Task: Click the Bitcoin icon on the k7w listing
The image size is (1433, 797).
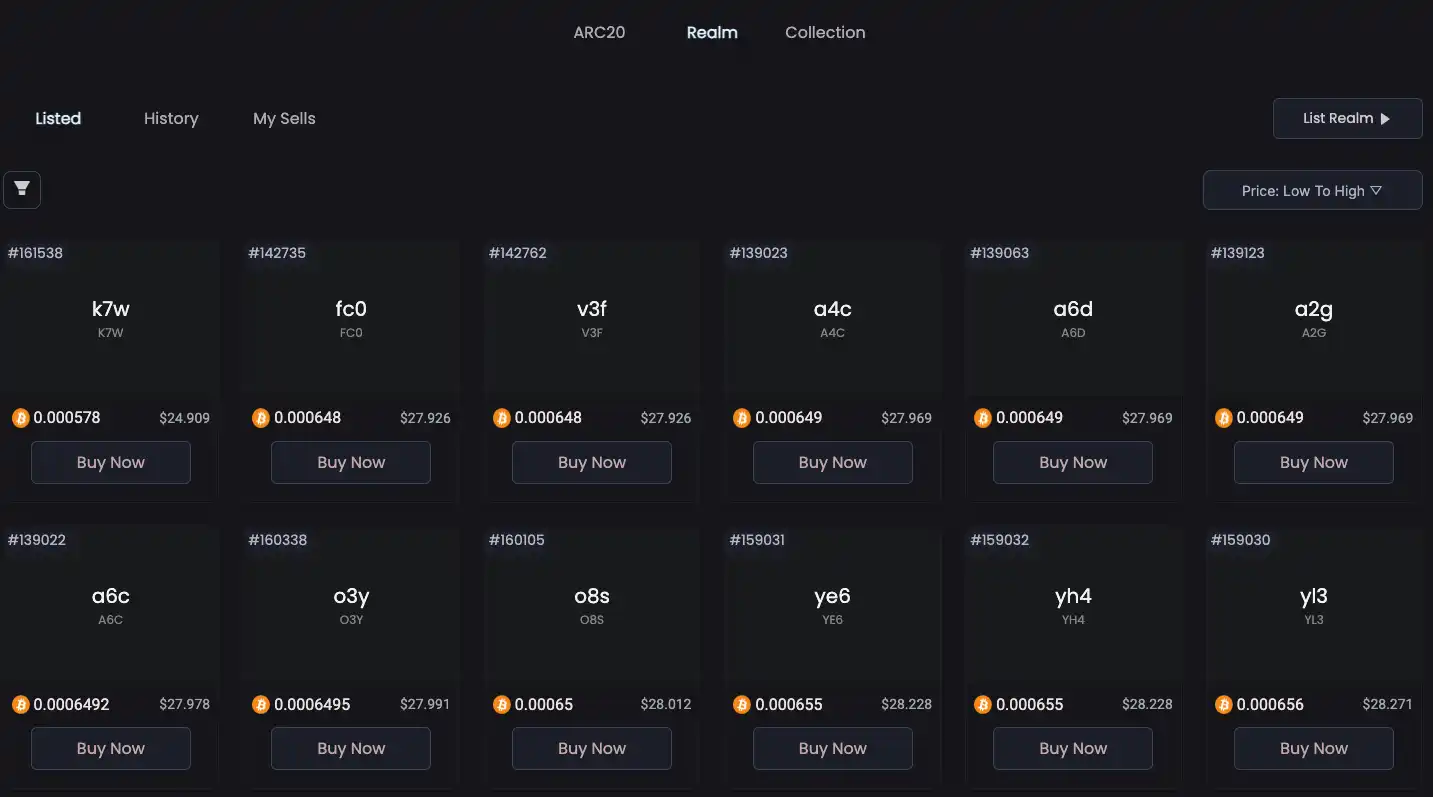Action: click(x=21, y=418)
